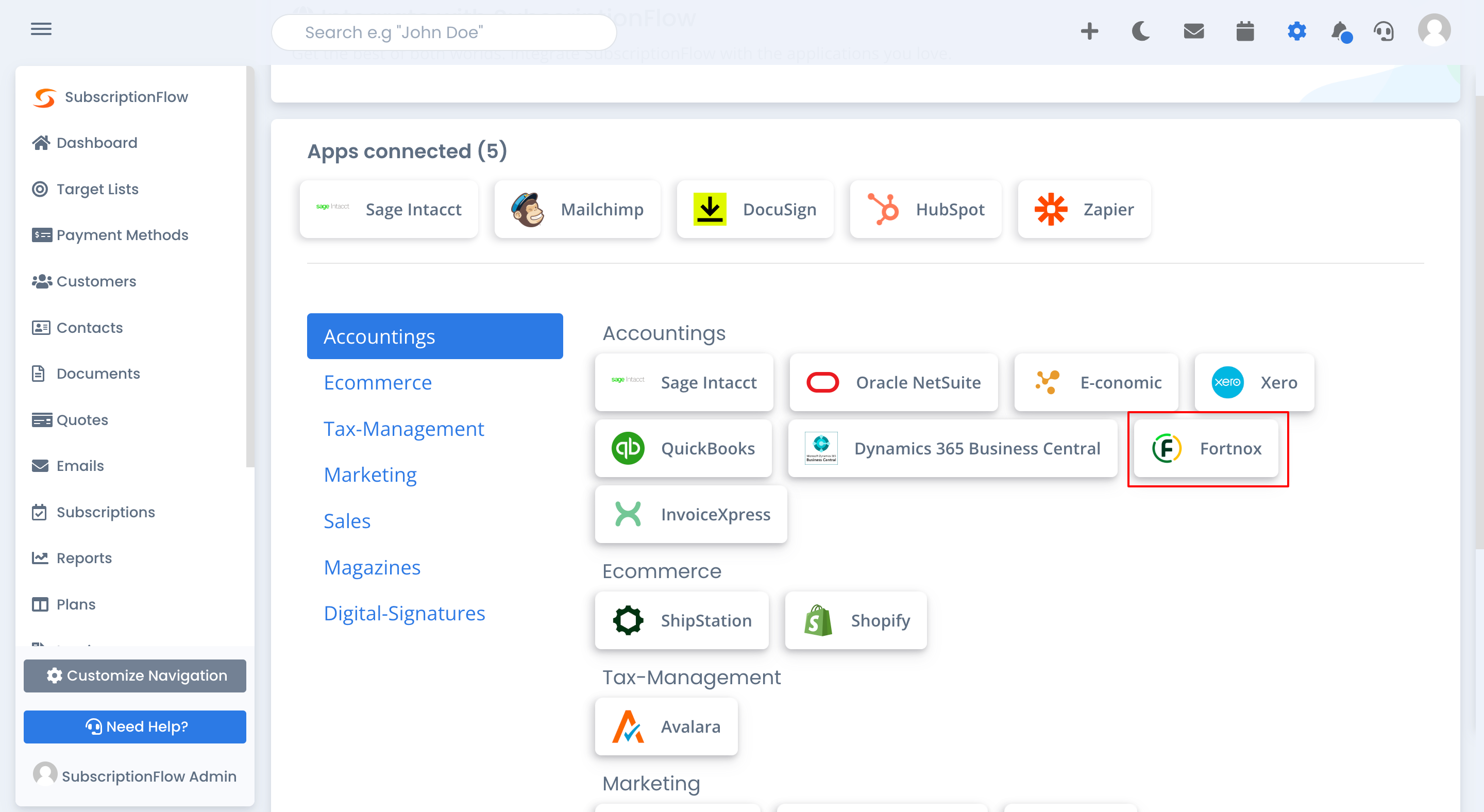1484x812 pixels.
Task: Click the page vertical scrollbar
Action: pyautogui.click(x=1479, y=323)
